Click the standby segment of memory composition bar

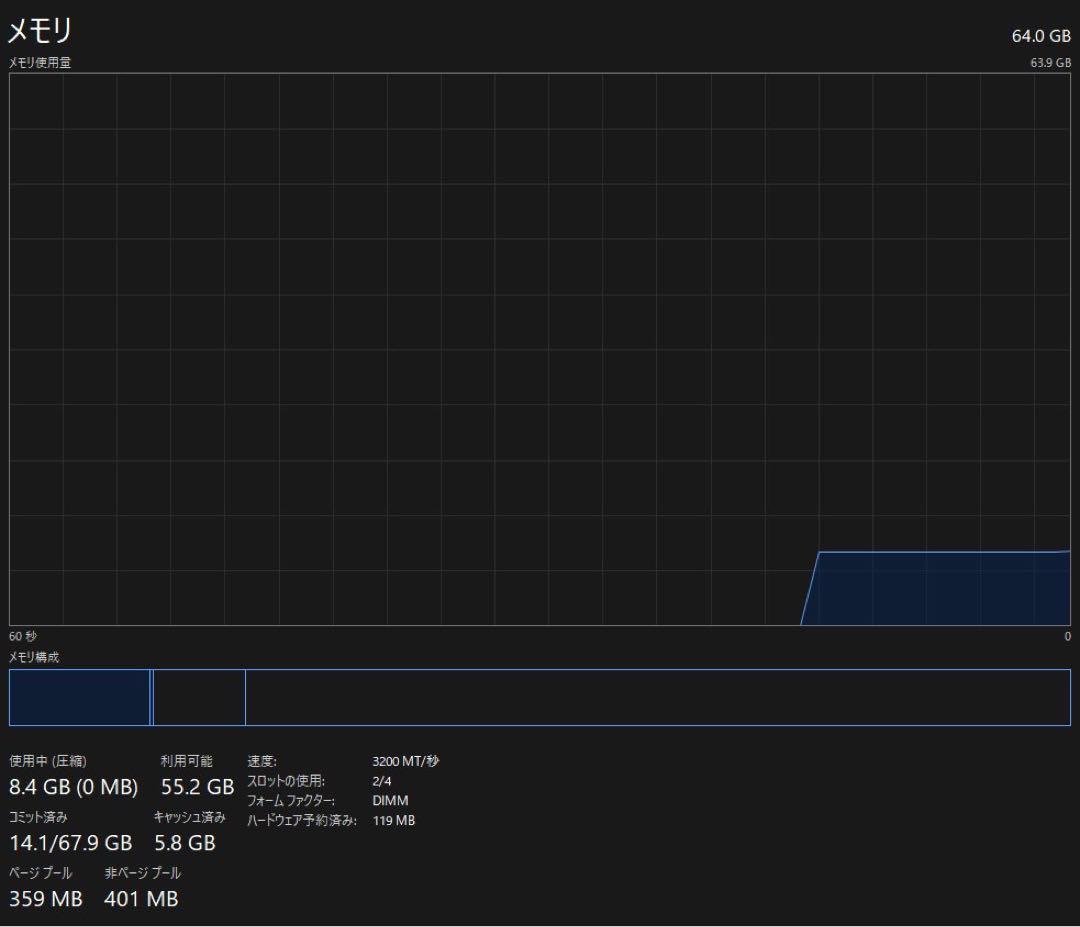pyautogui.click(x=199, y=697)
